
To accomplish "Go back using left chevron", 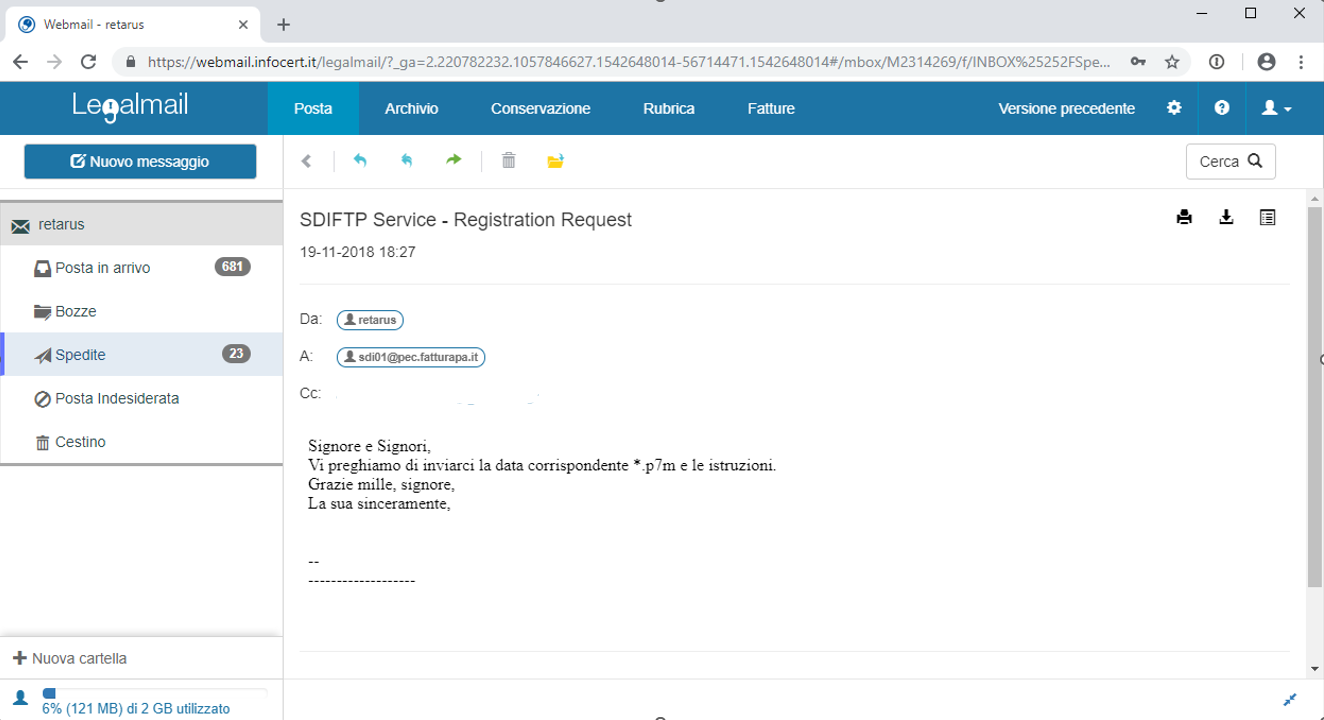I will (307, 161).
